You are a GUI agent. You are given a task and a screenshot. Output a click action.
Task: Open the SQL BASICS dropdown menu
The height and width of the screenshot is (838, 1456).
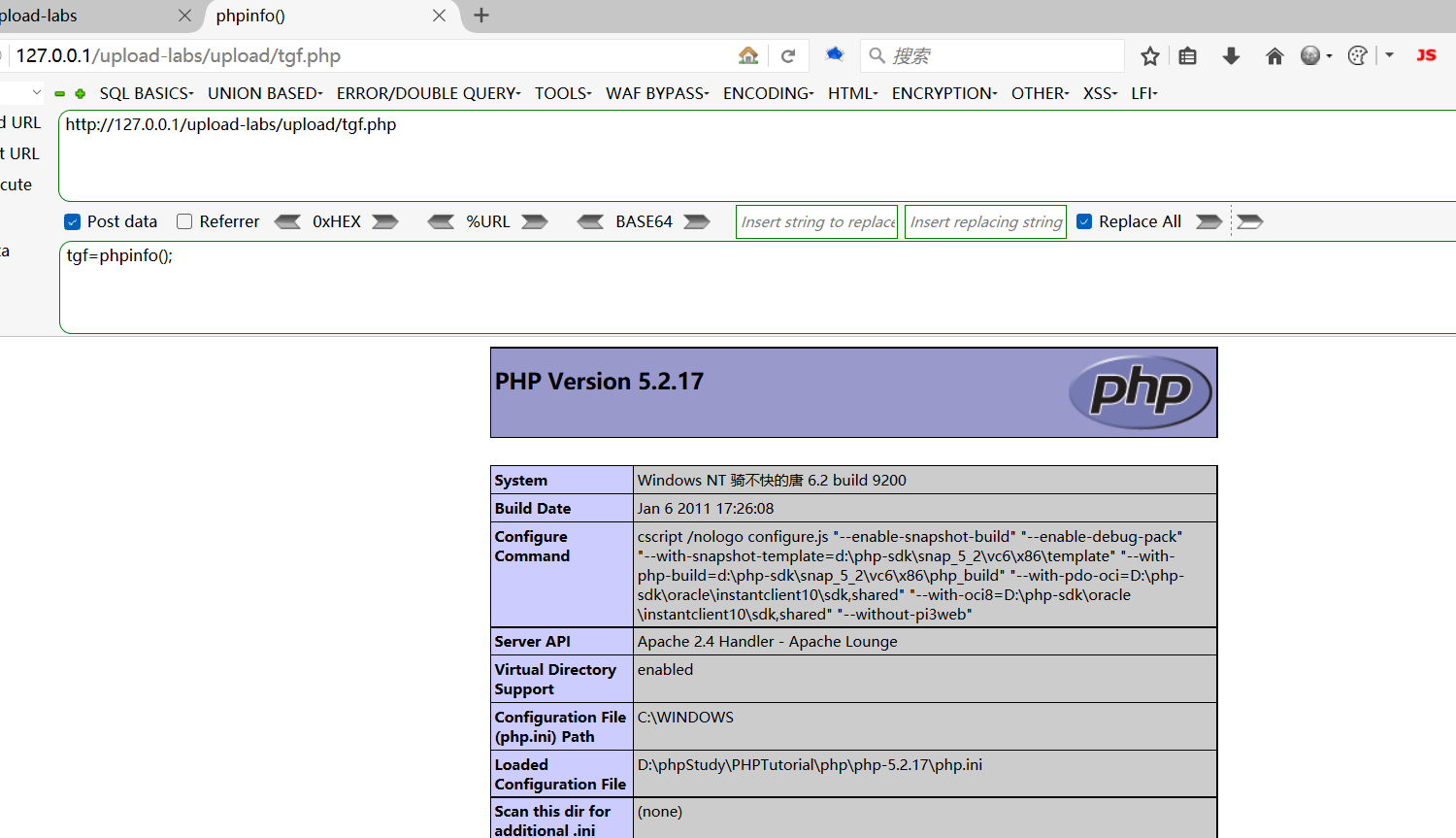[147, 93]
